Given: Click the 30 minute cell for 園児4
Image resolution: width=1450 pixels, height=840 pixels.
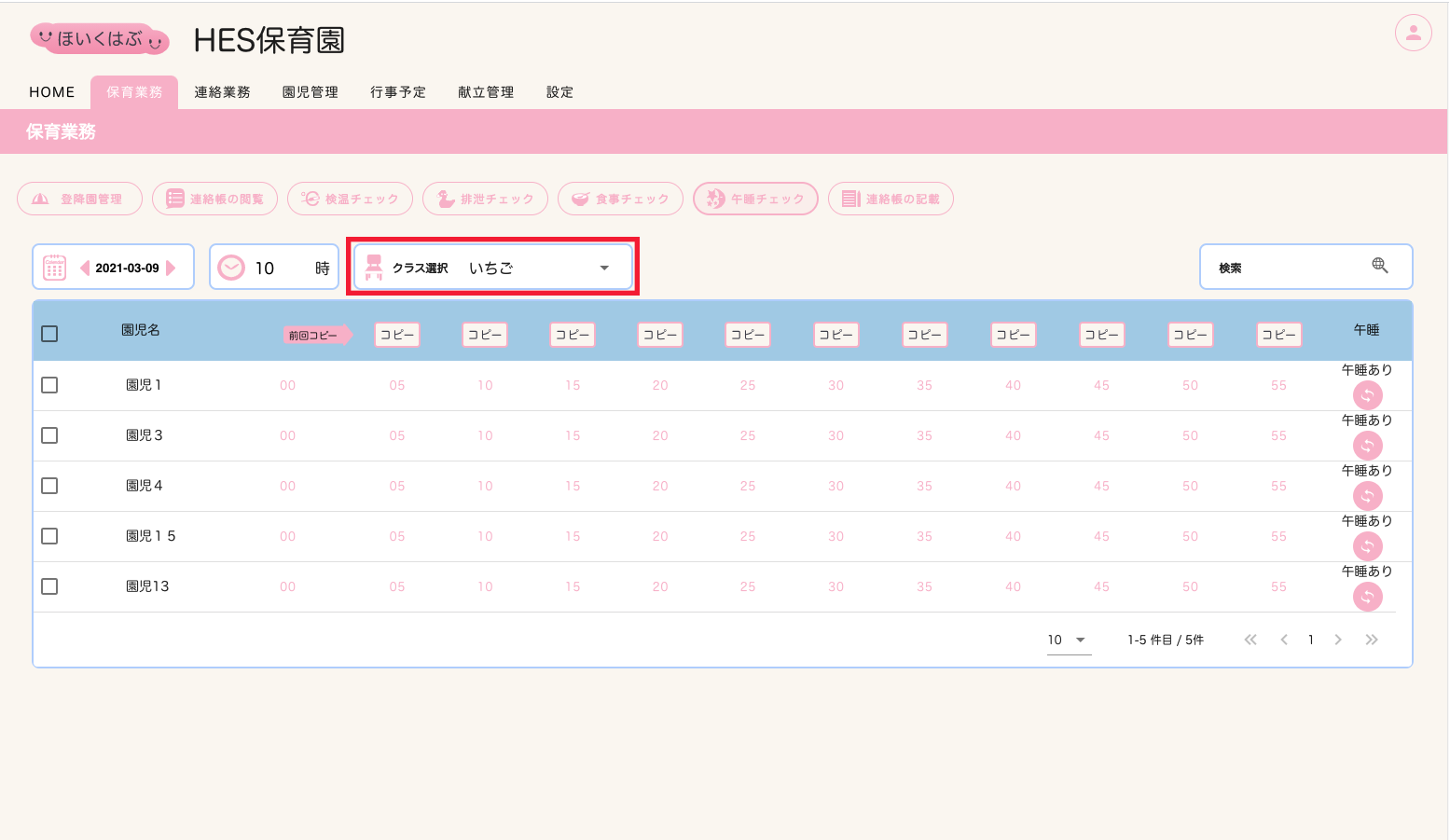Looking at the screenshot, I should [835, 486].
